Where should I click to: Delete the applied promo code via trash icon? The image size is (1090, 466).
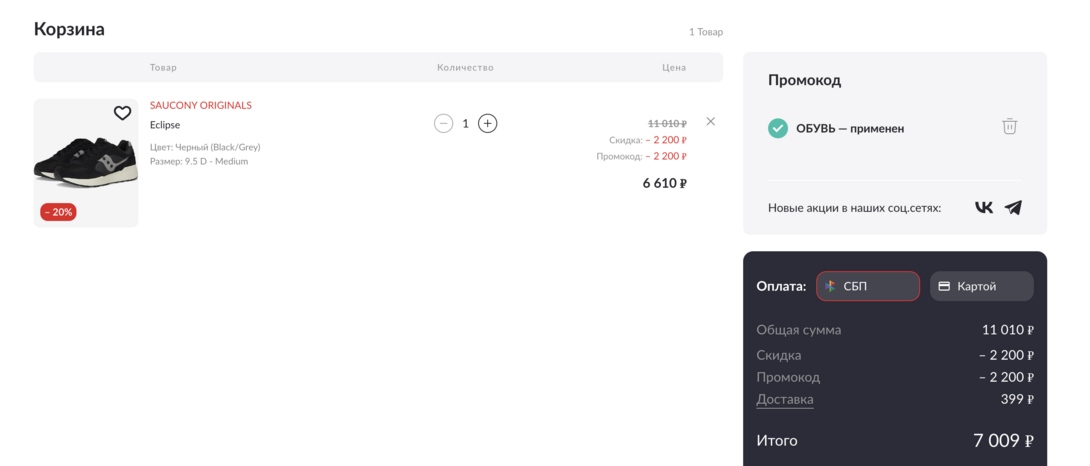point(1010,126)
